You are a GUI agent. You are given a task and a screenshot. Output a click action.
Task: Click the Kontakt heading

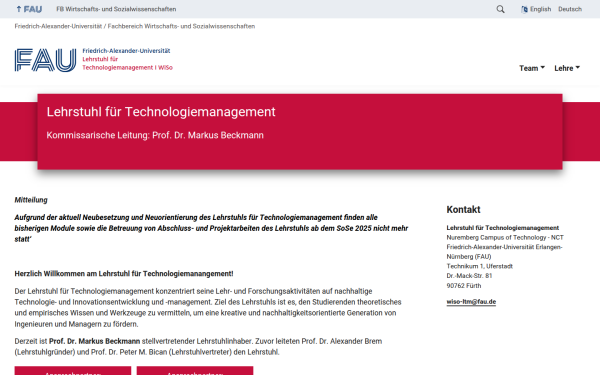pos(463,210)
